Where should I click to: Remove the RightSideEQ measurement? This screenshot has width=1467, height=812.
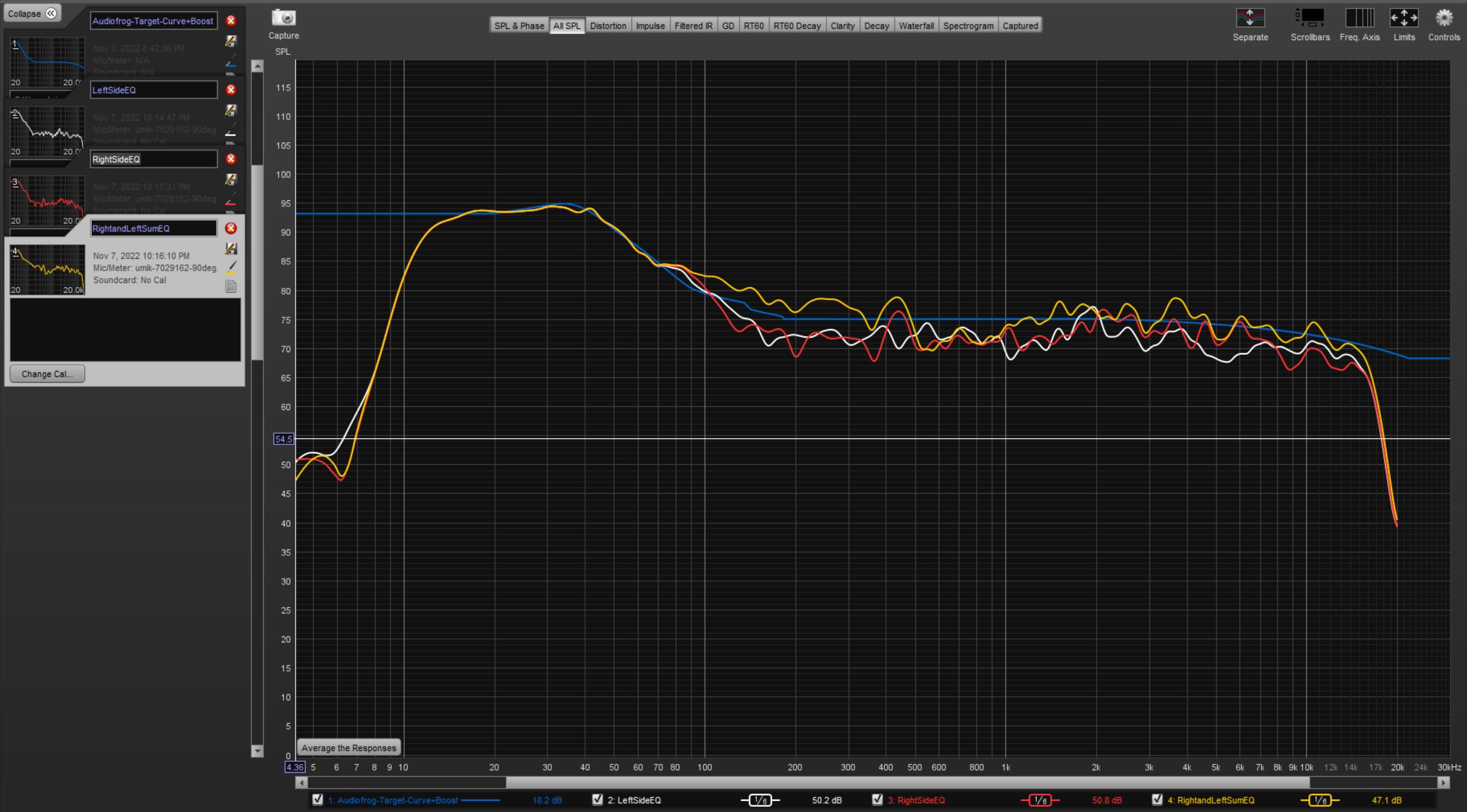coord(231,159)
